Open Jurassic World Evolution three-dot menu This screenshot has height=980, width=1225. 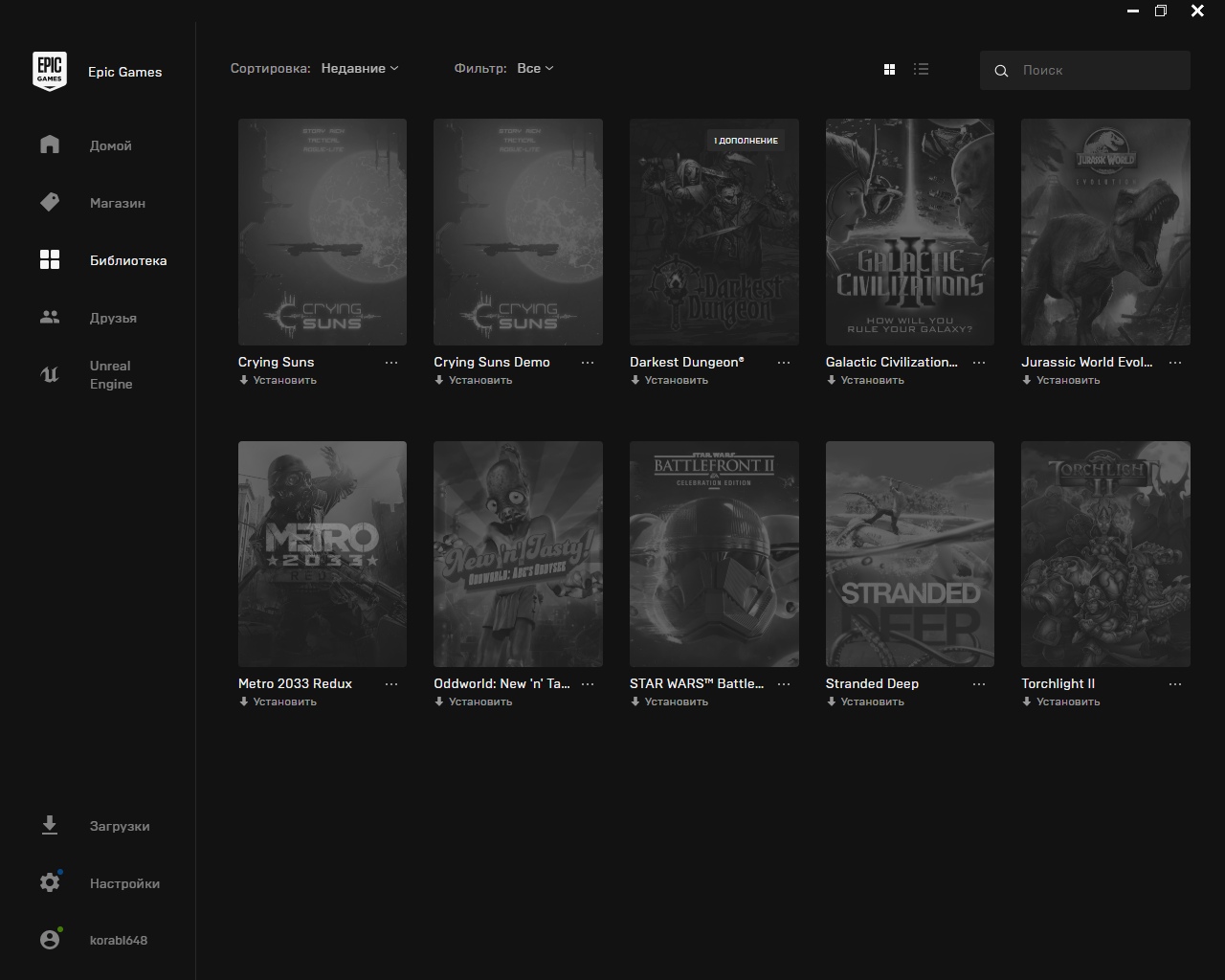[x=1175, y=363]
